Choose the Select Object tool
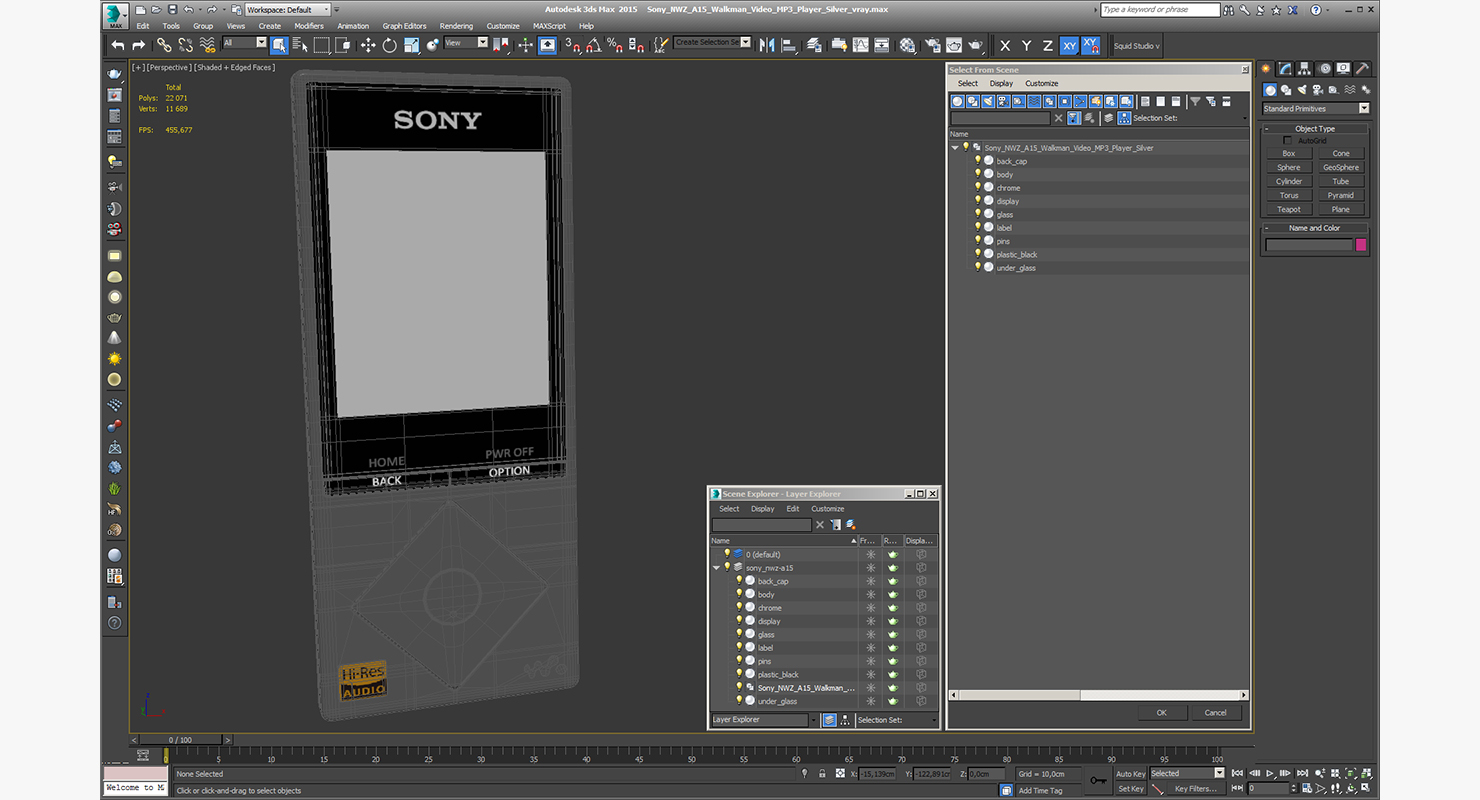The height and width of the screenshot is (800, 1480). click(x=279, y=45)
